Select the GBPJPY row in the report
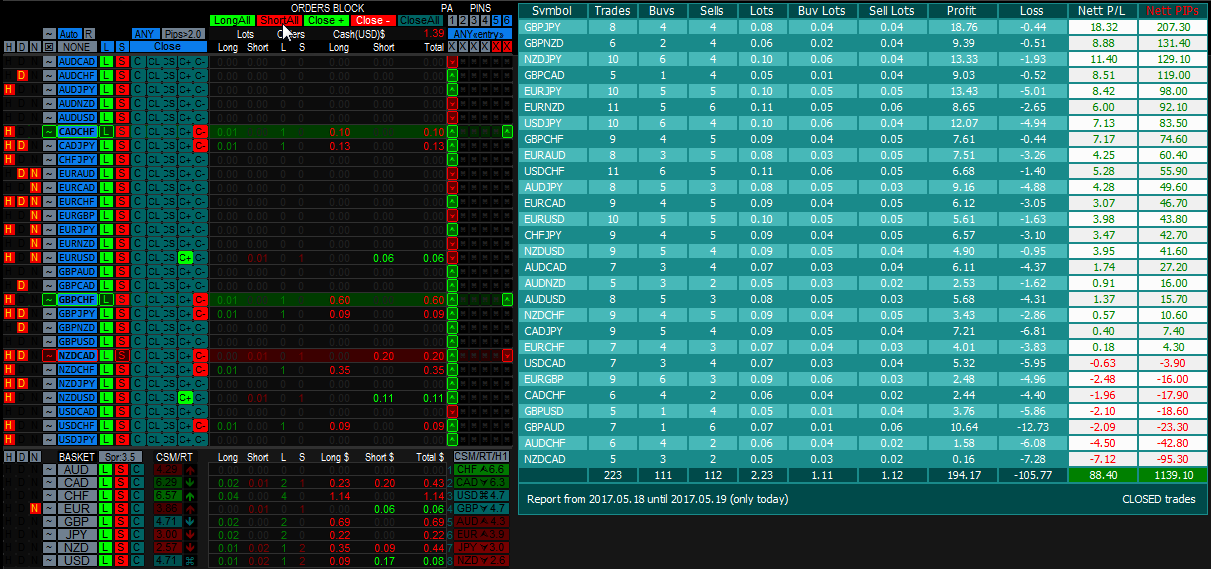The width and height of the screenshot is (1211, 569). coord(863,27)
